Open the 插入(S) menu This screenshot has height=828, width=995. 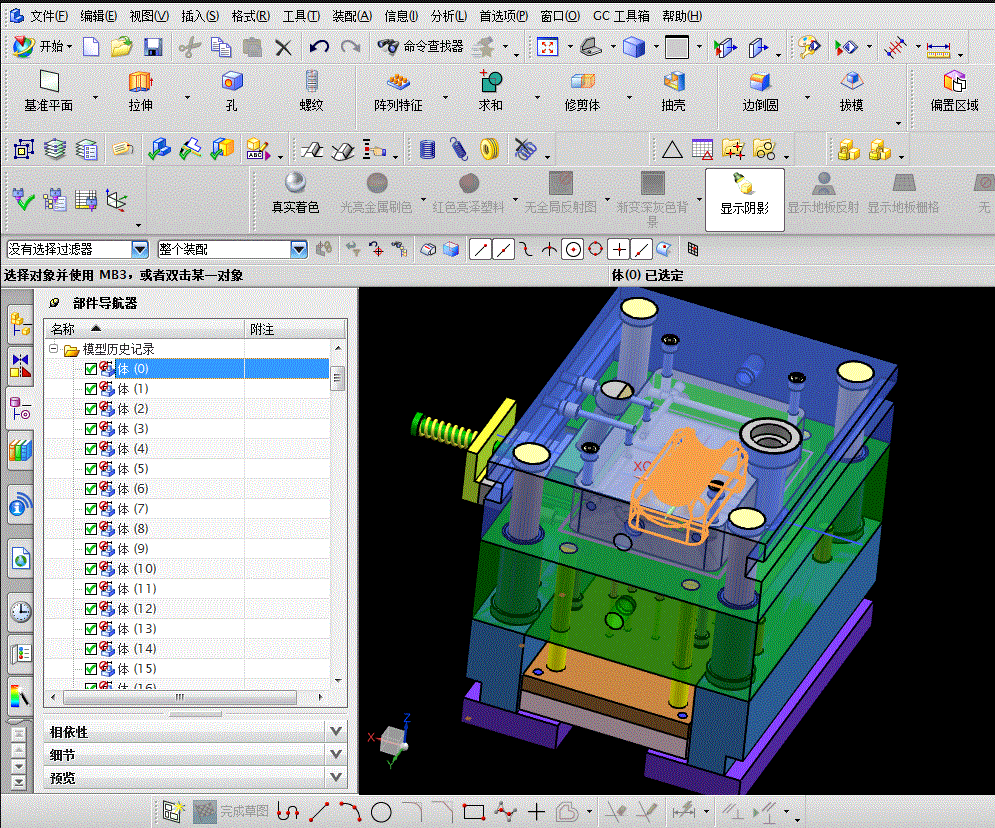[200, 16]
